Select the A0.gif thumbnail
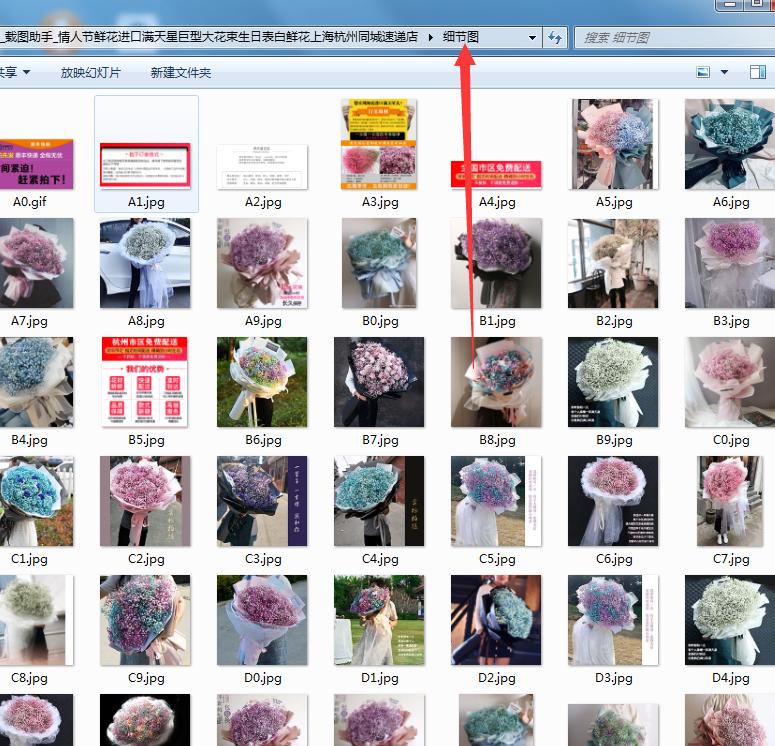 pos(37,164)
